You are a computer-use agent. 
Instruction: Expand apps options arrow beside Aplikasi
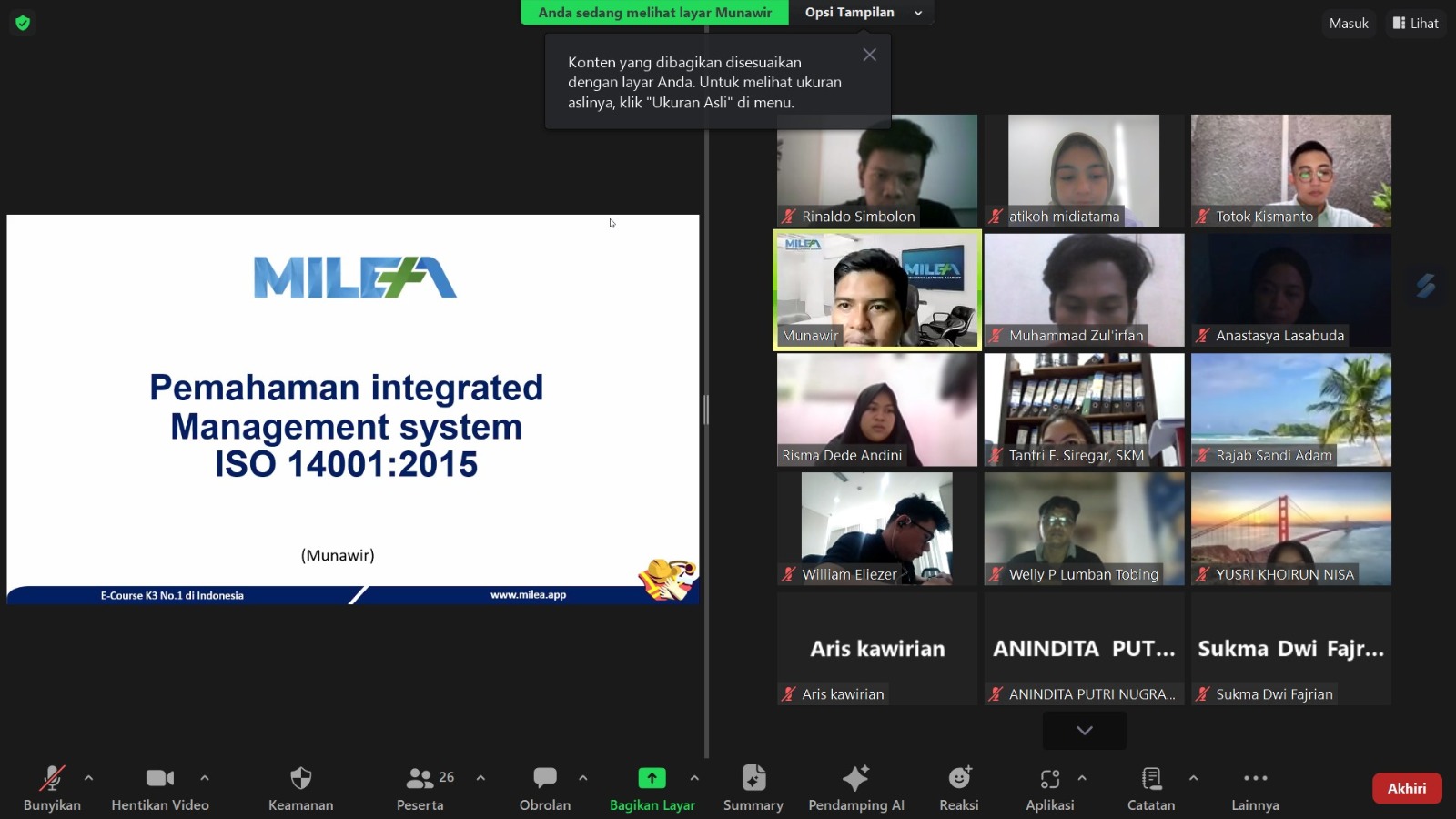pos(1082,778)
